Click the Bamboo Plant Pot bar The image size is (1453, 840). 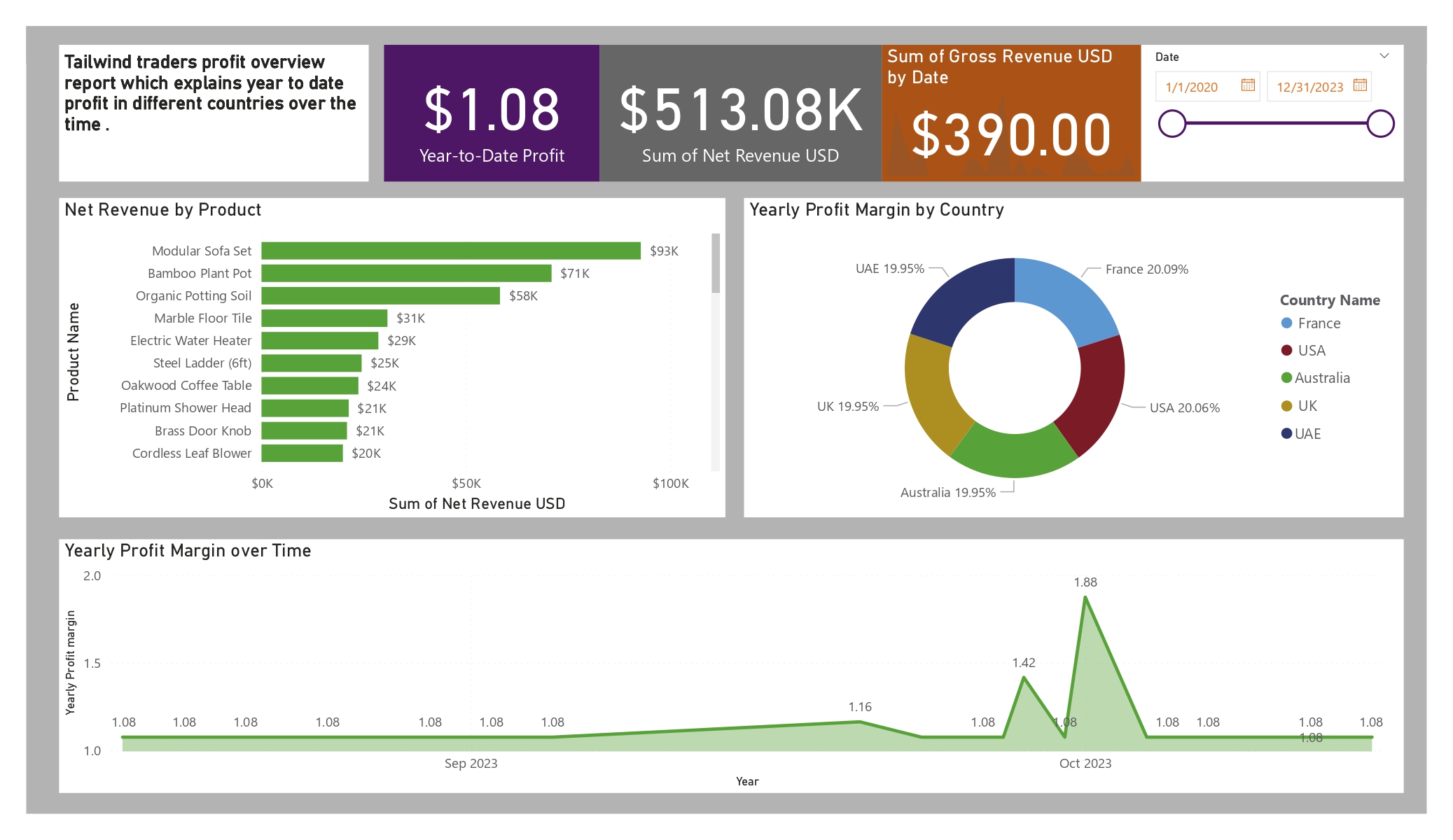coord(406,273)
